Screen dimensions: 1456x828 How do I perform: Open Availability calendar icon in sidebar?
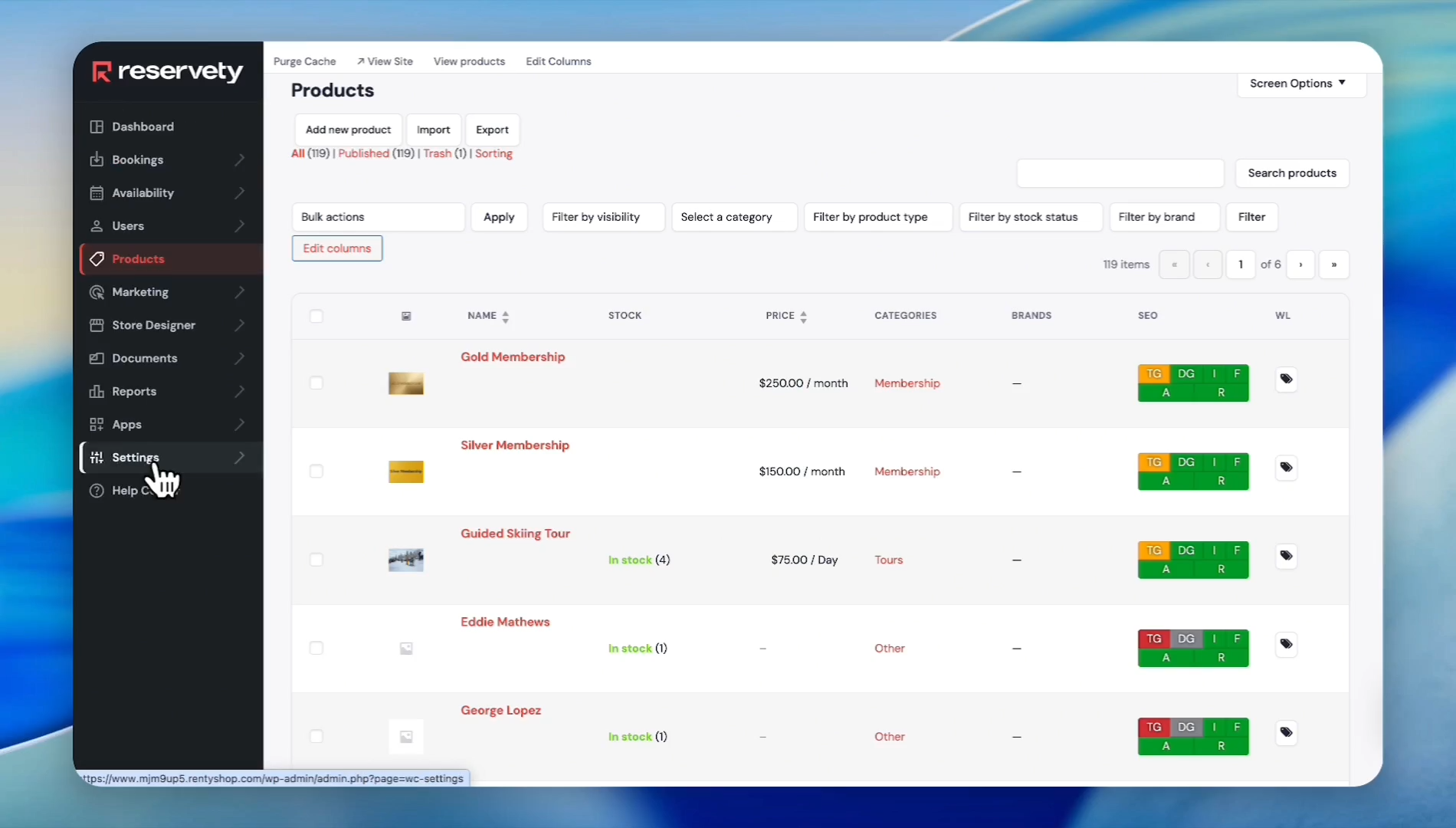(97, 193)
